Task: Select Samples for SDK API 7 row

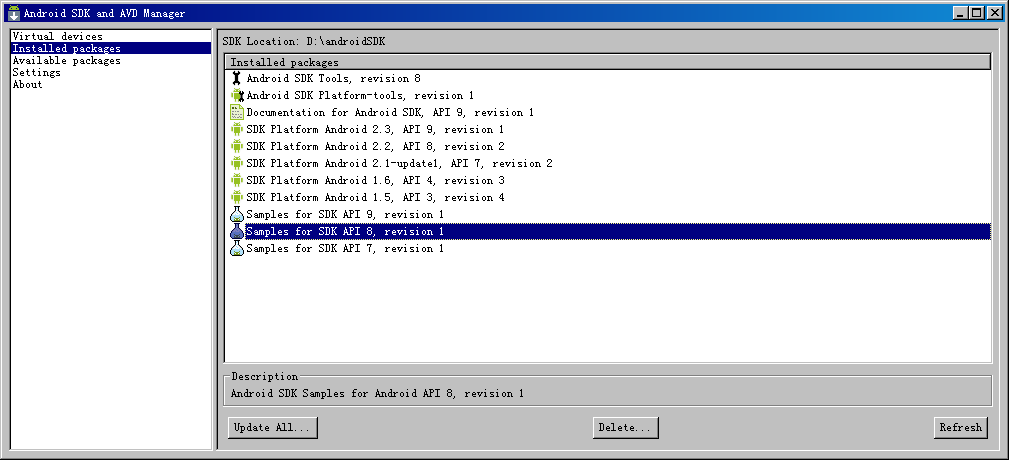Action: (608, 248)
